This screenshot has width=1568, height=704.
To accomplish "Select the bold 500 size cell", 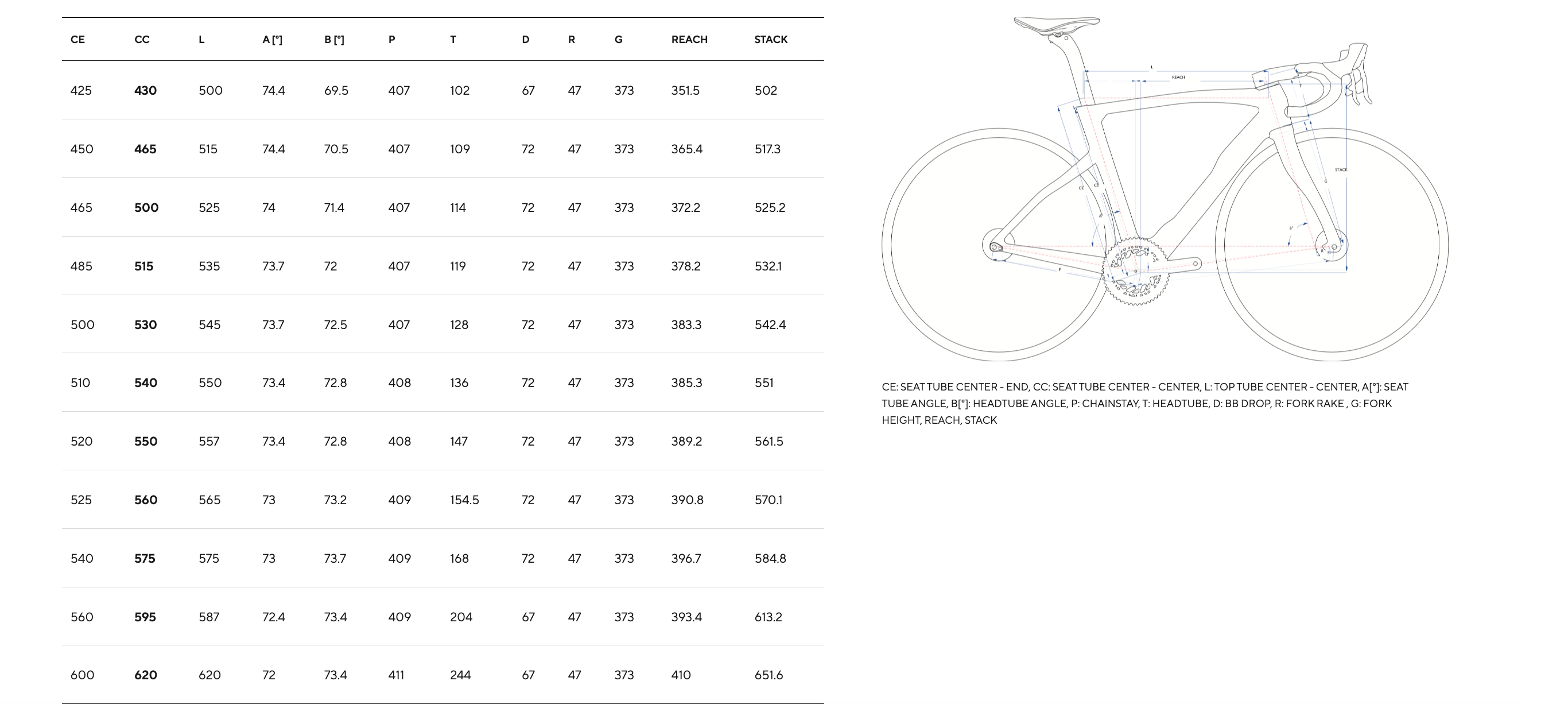I will (146, 208).
